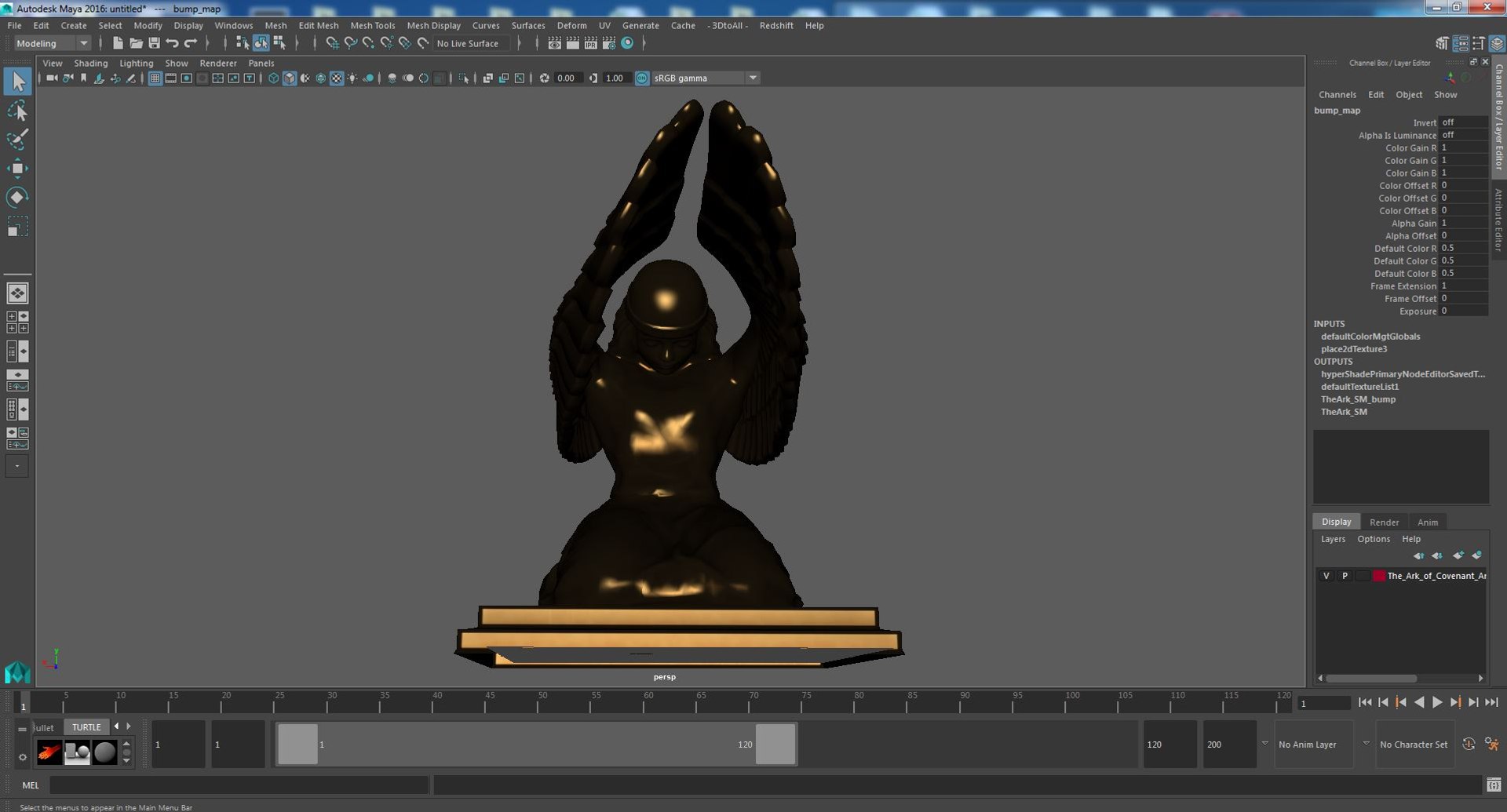Toggle layer visibility V box
Screen dimensions: 1507x812
(1326, 576)
